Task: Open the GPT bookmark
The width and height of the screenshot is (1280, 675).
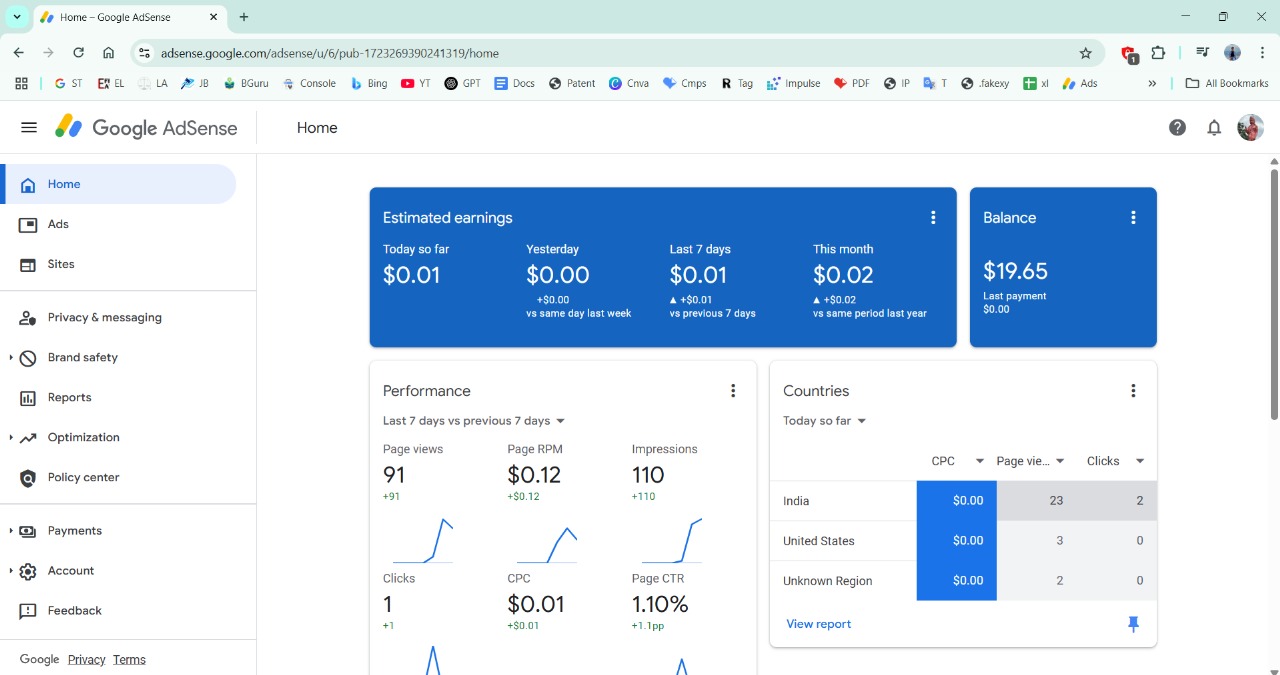Action: 462,84
